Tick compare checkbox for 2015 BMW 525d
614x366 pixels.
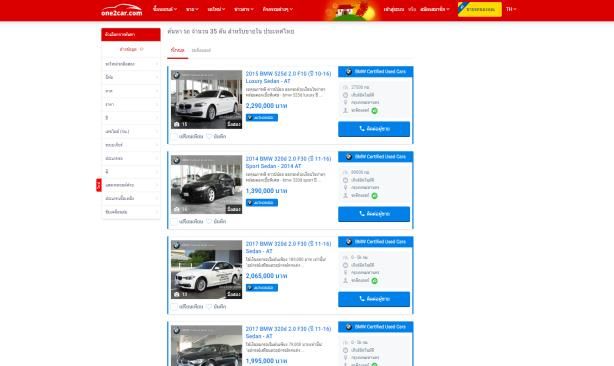[175, 136]
